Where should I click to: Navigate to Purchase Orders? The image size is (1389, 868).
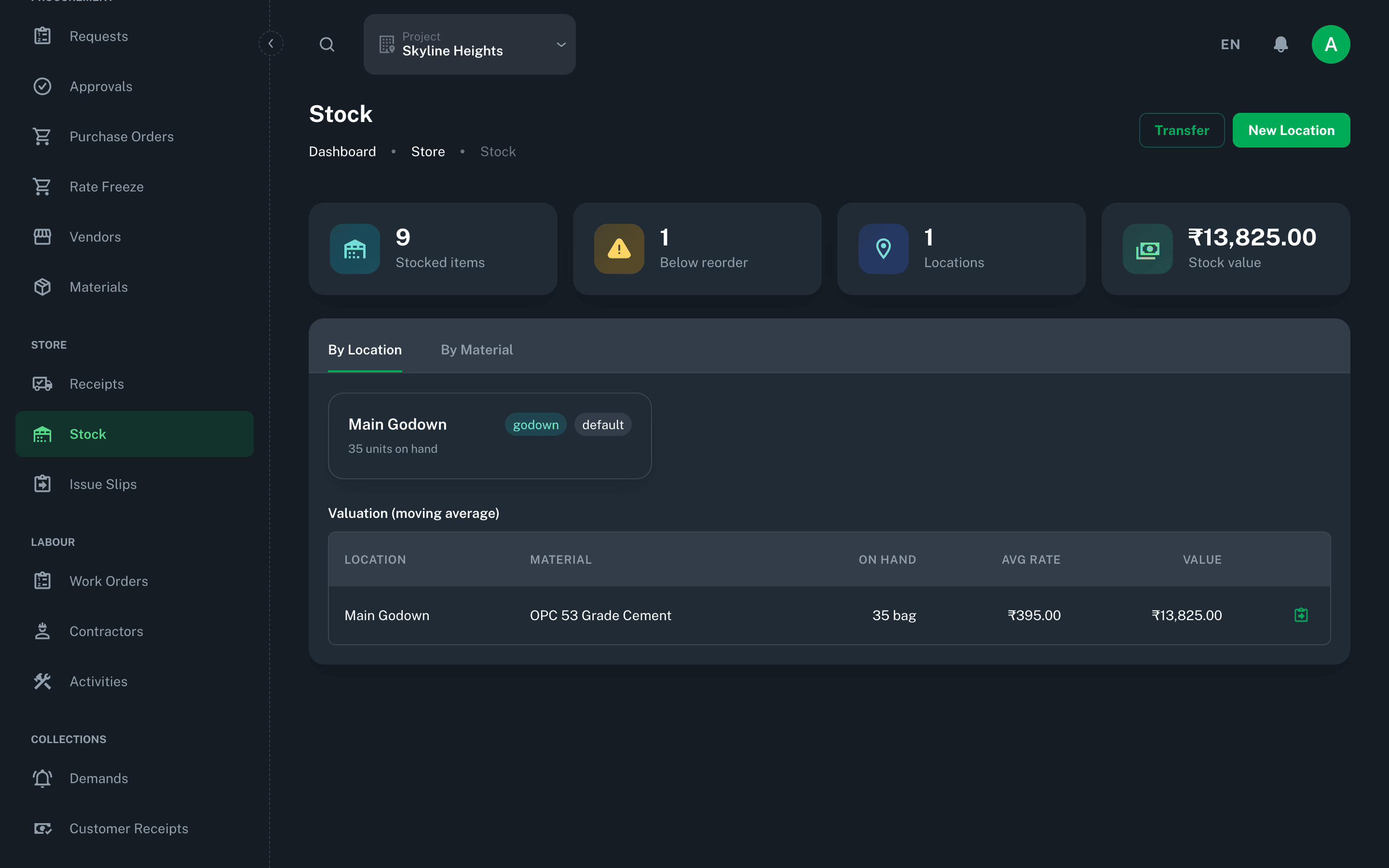point(134,136)
